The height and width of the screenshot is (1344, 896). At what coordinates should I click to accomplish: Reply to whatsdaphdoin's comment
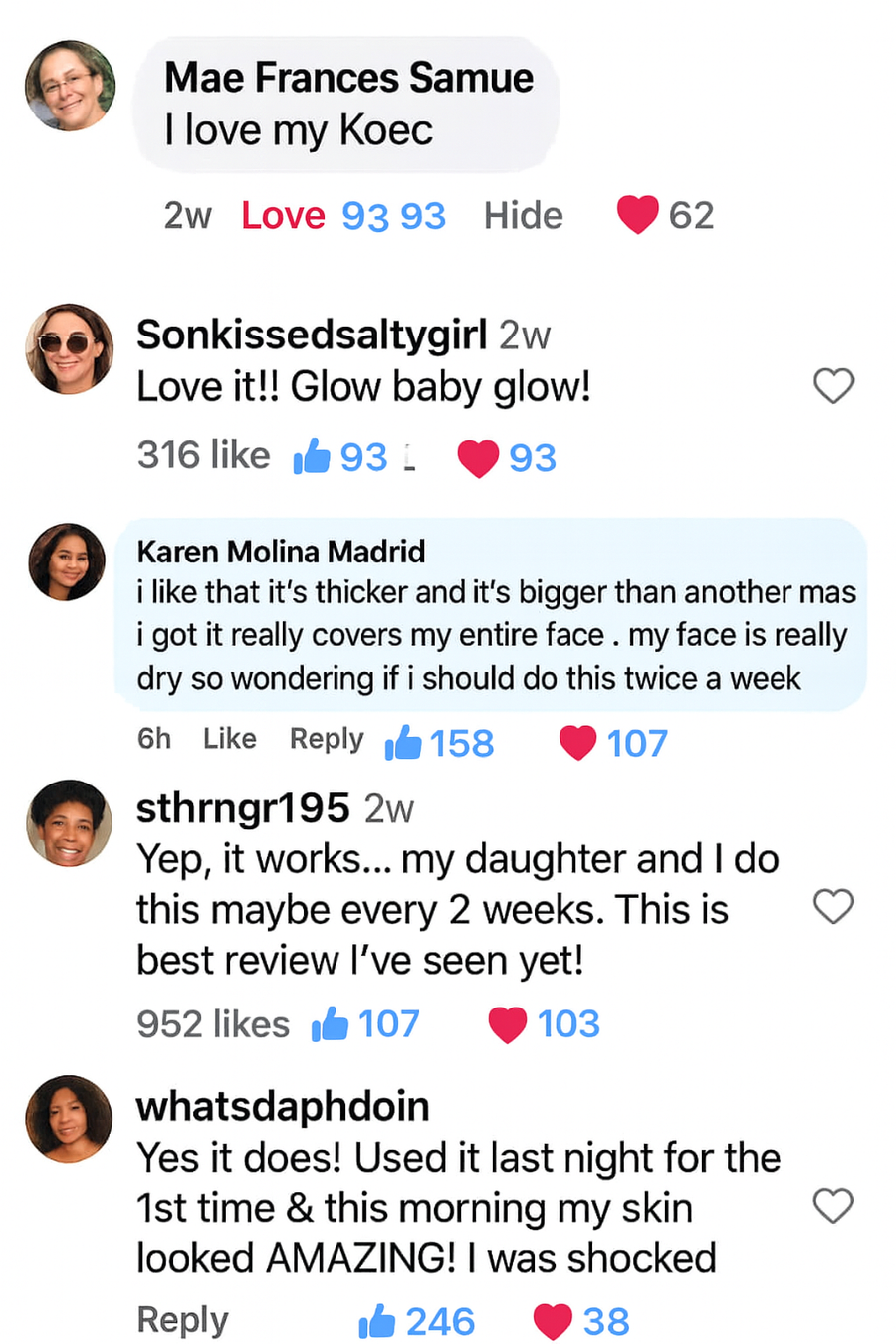point(182,1320)
